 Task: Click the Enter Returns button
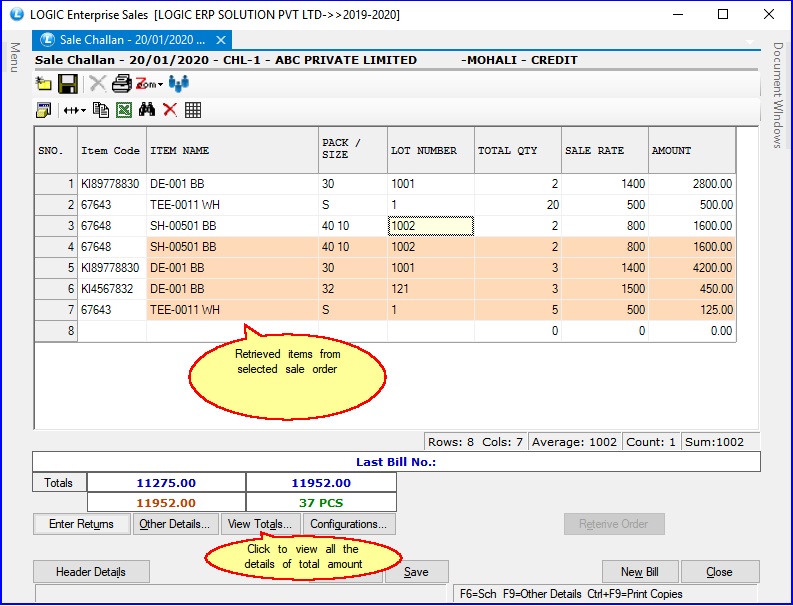pyautogui.click(x=81, y=524)
